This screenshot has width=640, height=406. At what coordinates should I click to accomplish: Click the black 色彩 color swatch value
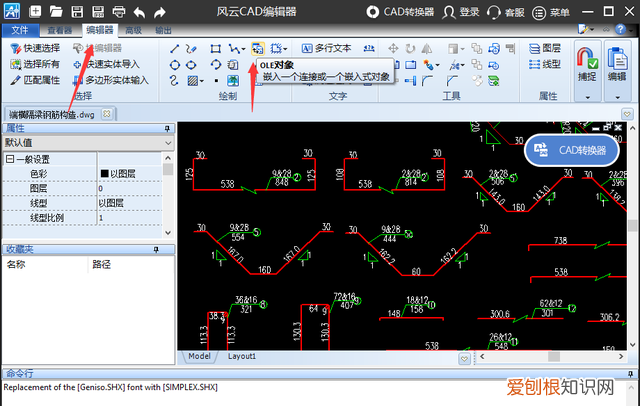coord(104,173)
